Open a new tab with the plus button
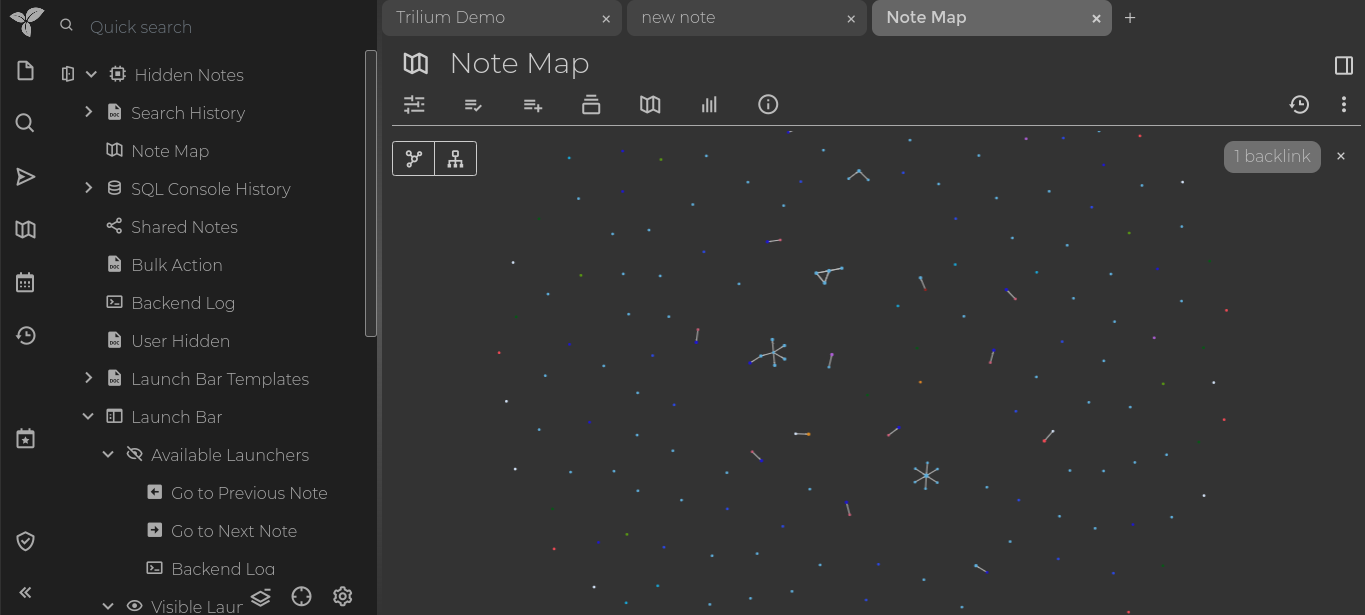This screenshot has height=615, width=1365. click(1130, 17)
